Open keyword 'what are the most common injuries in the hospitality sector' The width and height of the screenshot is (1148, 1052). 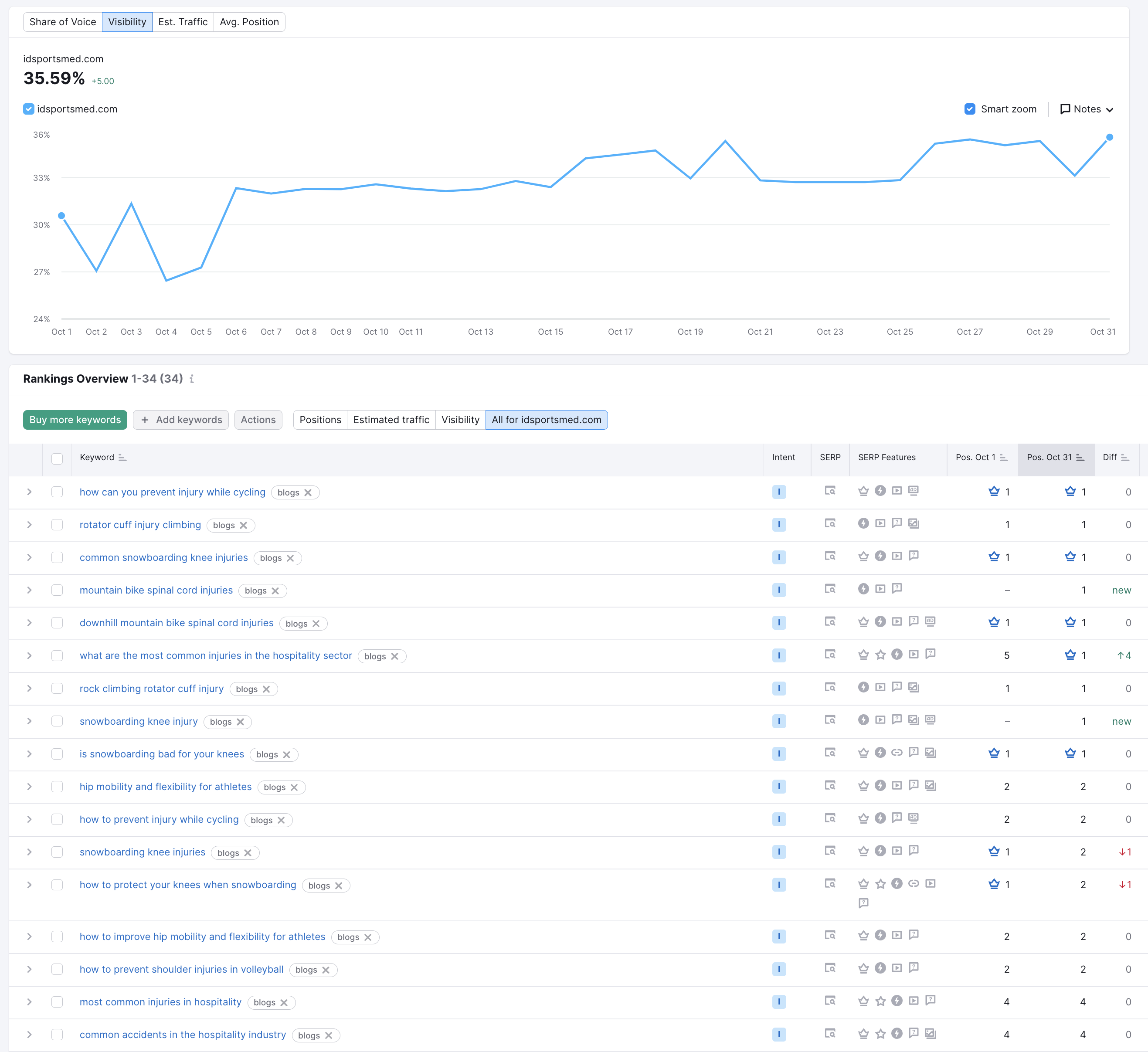216,655
